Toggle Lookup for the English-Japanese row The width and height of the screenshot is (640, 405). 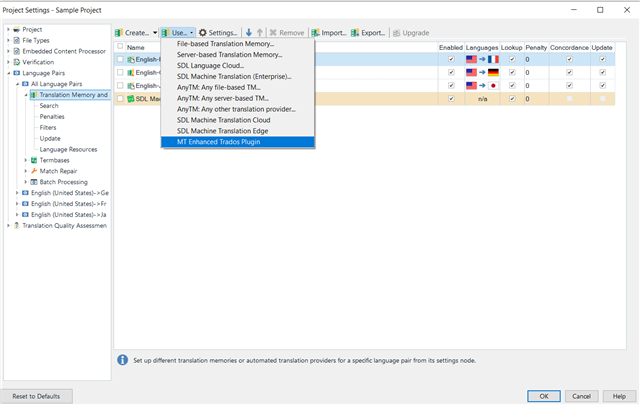click(x=512, y=85)
